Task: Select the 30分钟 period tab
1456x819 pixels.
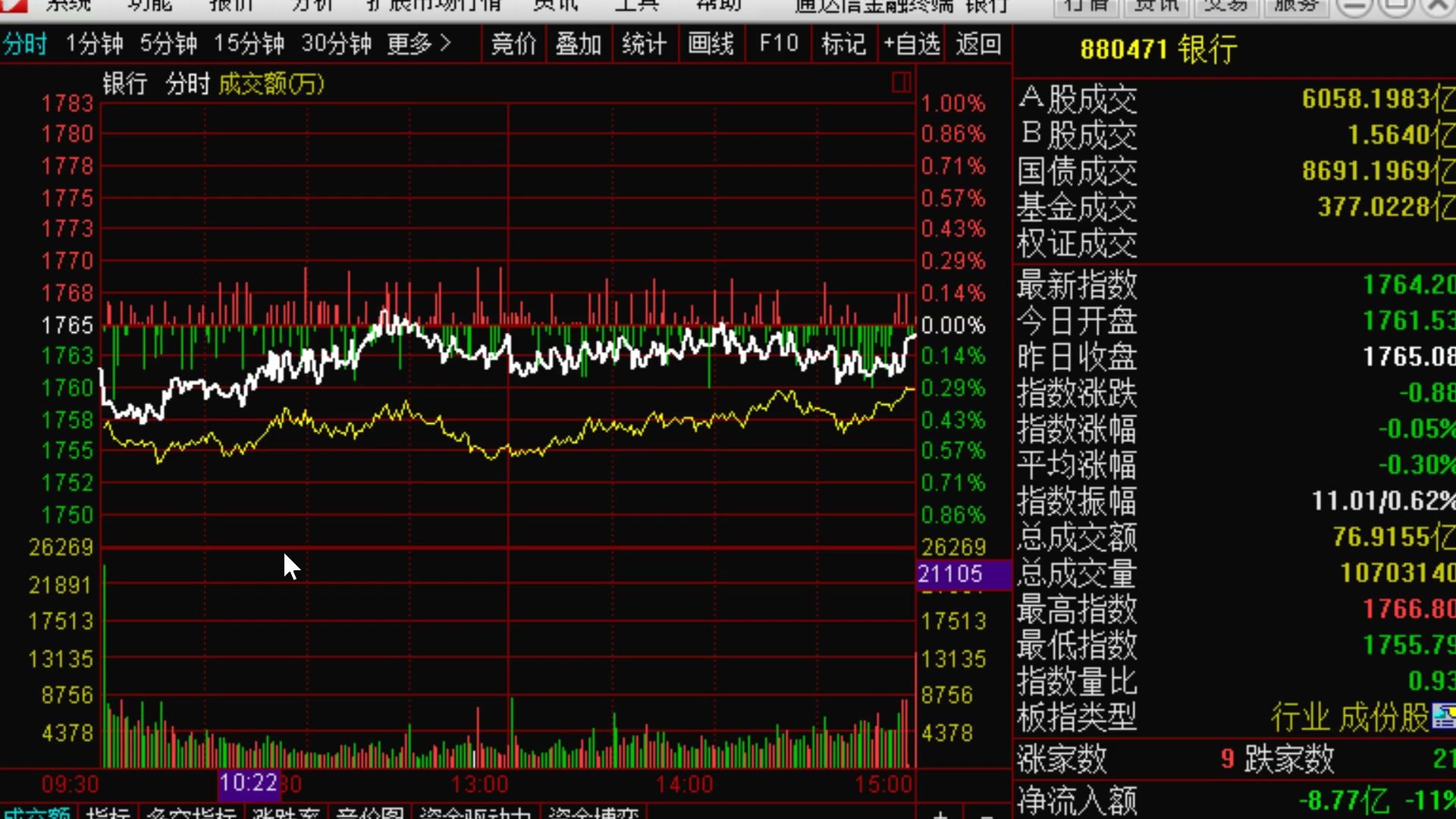Action: click(x=337, y=44)
